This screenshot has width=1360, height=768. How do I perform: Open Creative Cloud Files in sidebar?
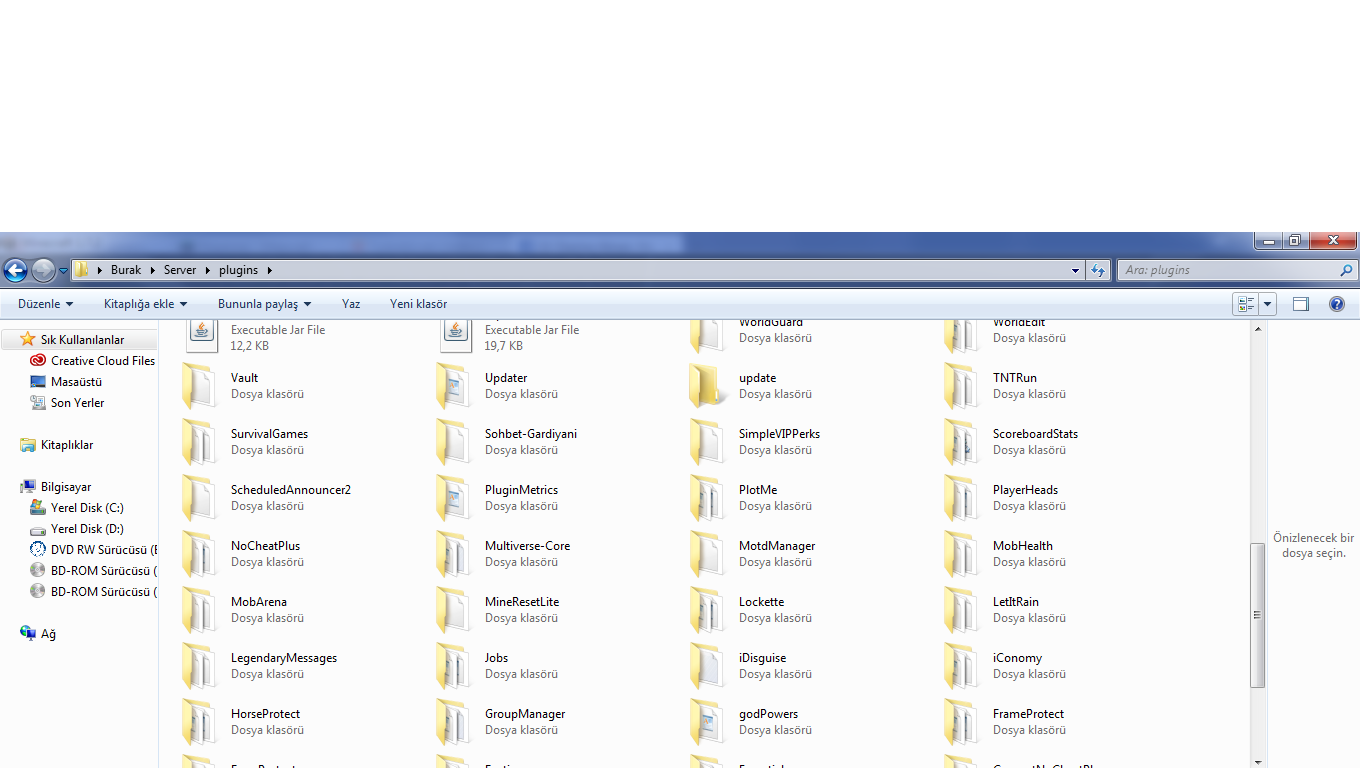tap(103, 361)
